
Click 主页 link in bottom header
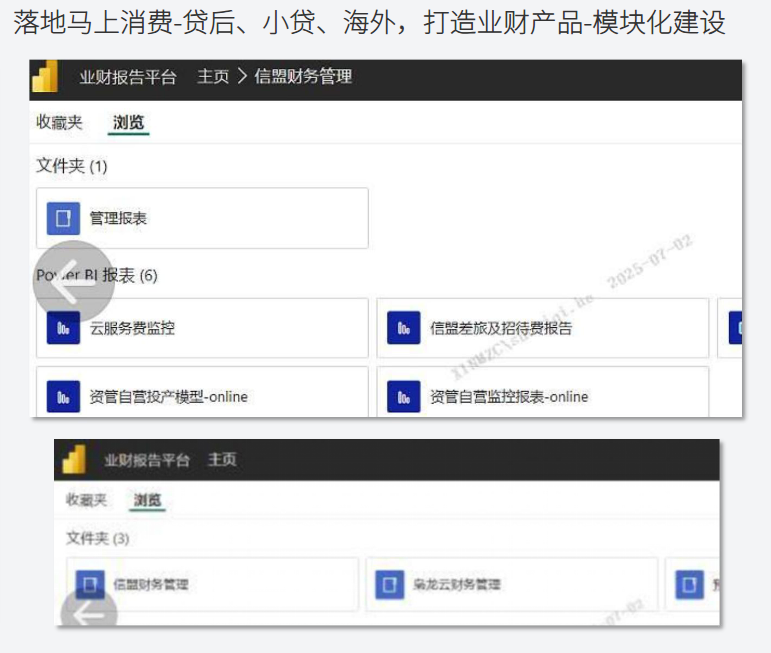click(222, 460)
